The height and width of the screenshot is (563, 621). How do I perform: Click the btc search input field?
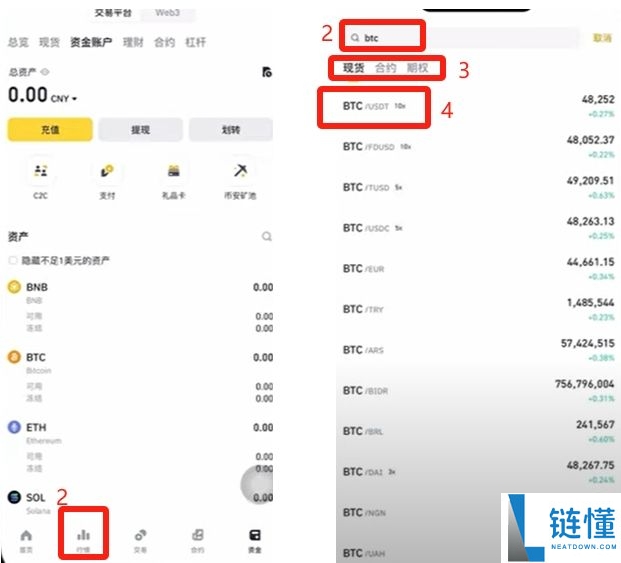(x=461, y=38)
